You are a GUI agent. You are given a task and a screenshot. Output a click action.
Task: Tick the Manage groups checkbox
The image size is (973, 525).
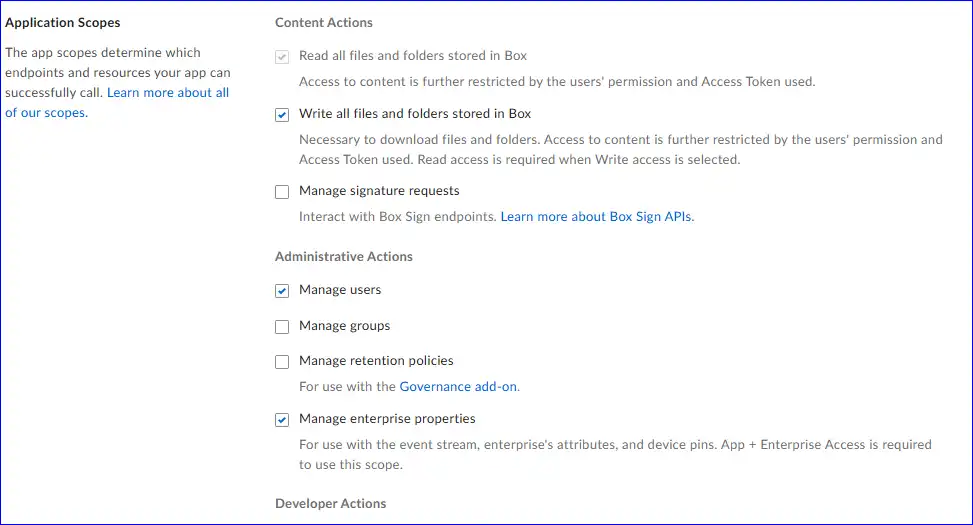(x=282, y=327)
